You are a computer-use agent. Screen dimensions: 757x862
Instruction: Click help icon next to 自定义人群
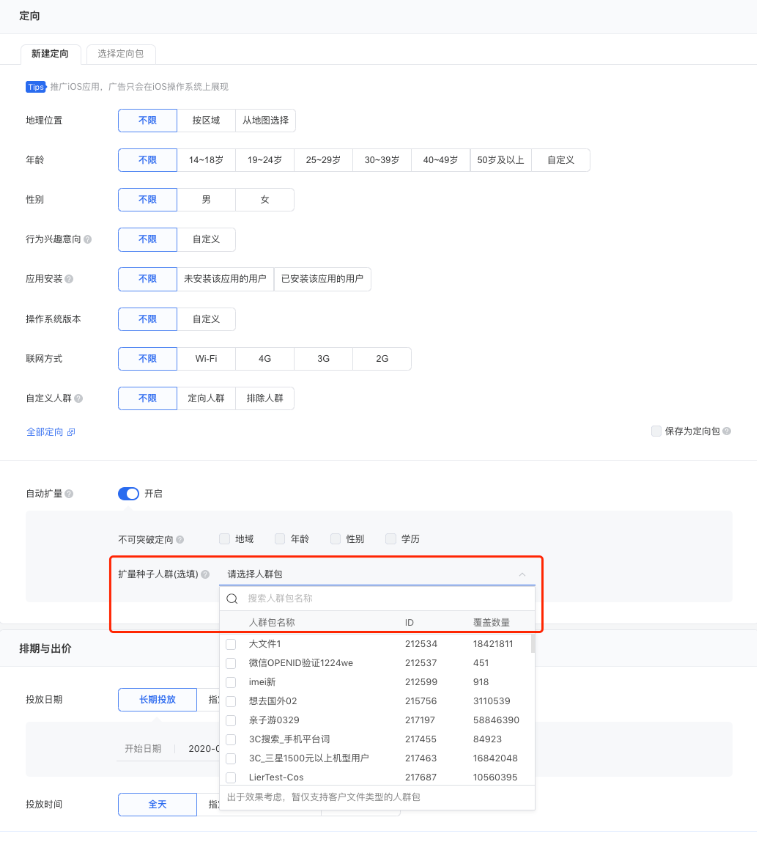click(x=79, y=399)
